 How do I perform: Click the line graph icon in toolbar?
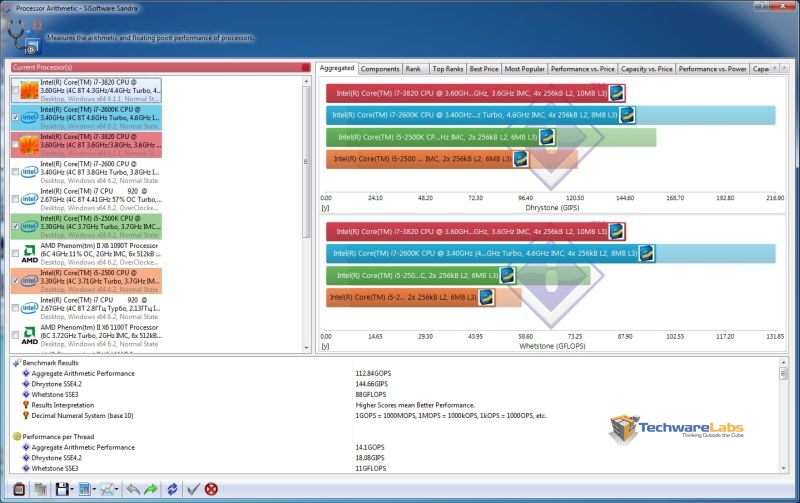(107, 490)
